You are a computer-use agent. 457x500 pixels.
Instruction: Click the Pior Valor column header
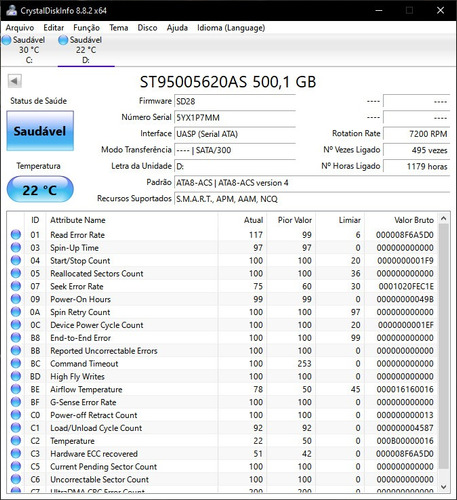point(295,220)
